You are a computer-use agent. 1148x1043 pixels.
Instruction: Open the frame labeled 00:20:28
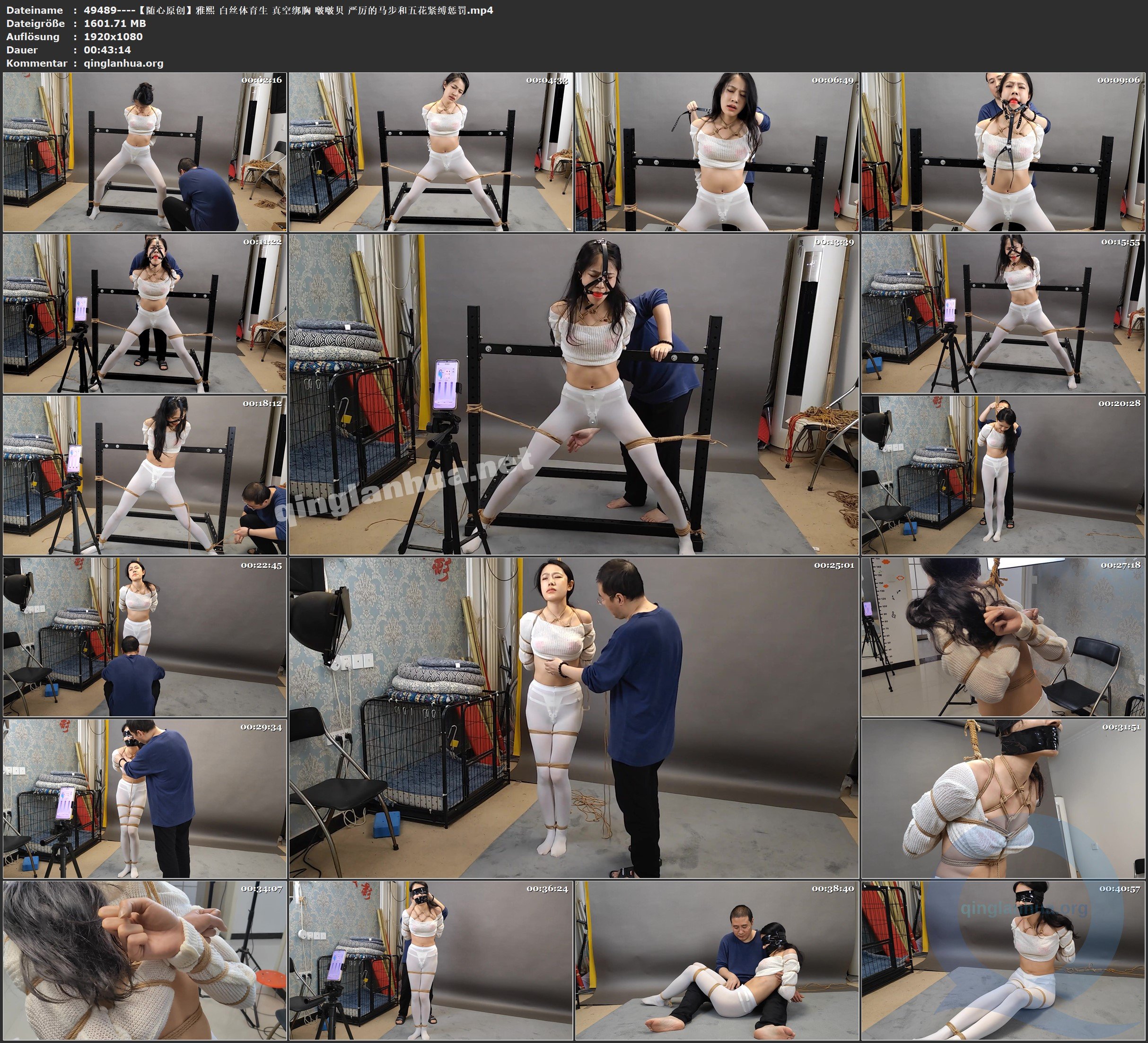(1002, 475)
